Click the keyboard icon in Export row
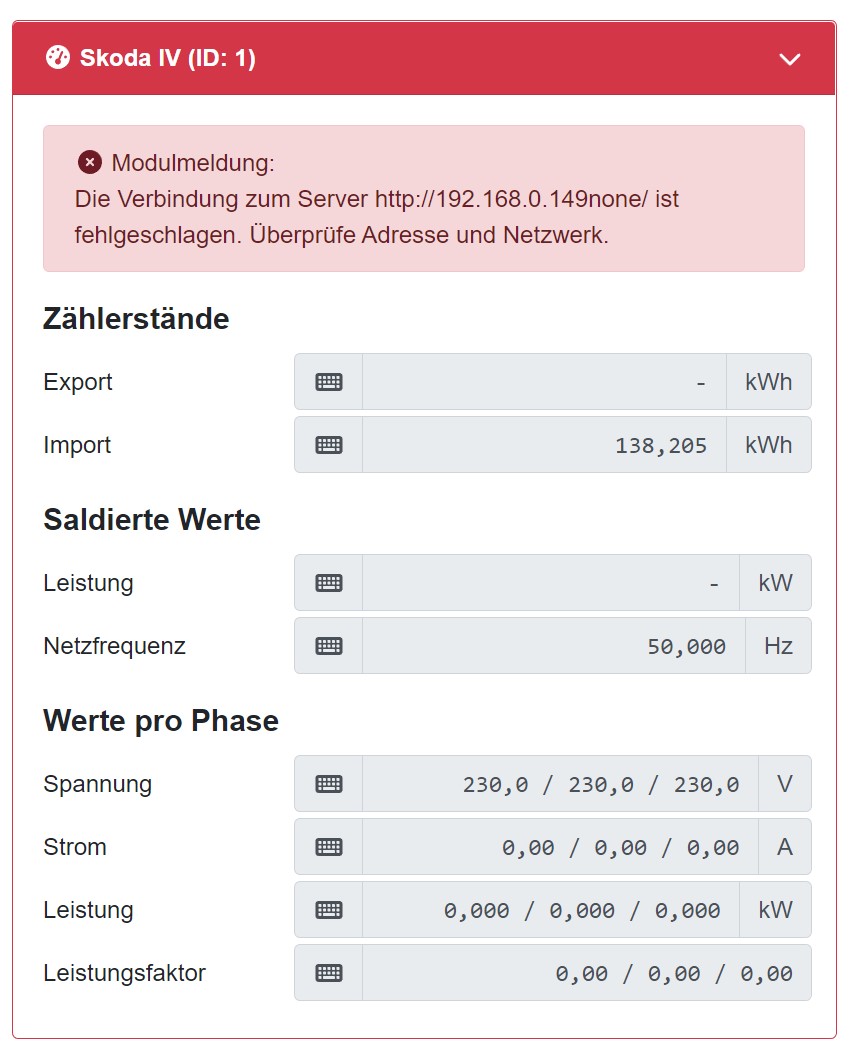 pos(329,382)
